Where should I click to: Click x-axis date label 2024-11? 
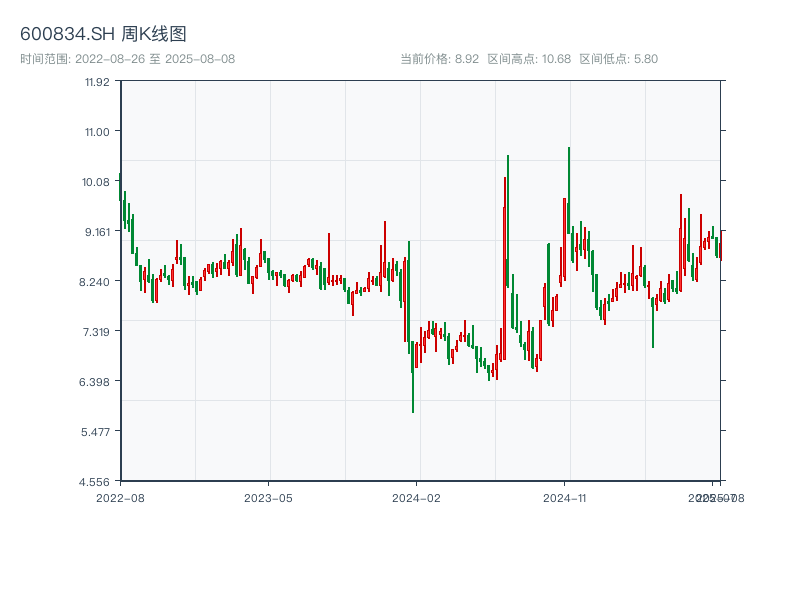[564, 498]
